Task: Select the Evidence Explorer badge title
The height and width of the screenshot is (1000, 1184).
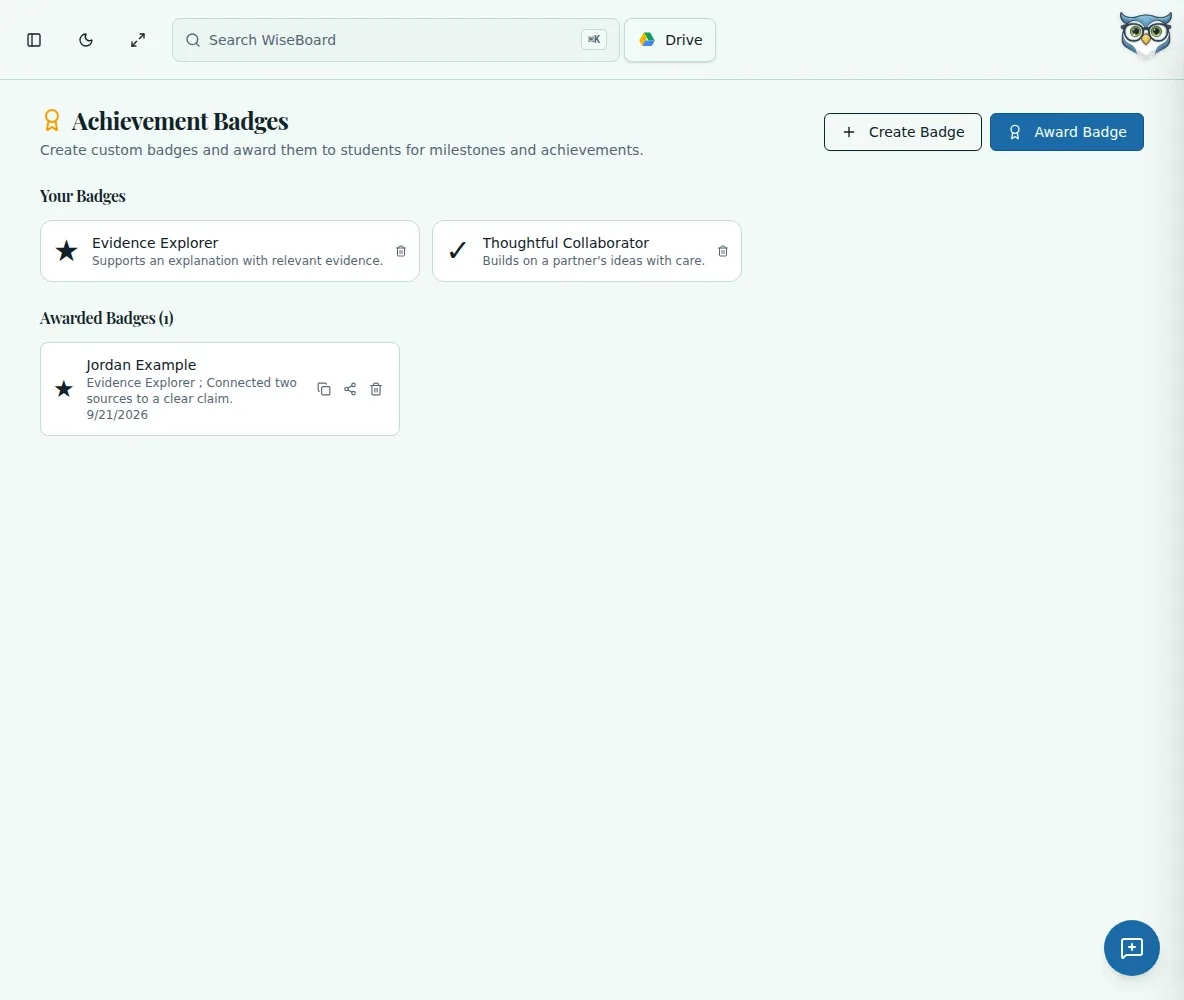Action: click(155, 242)
